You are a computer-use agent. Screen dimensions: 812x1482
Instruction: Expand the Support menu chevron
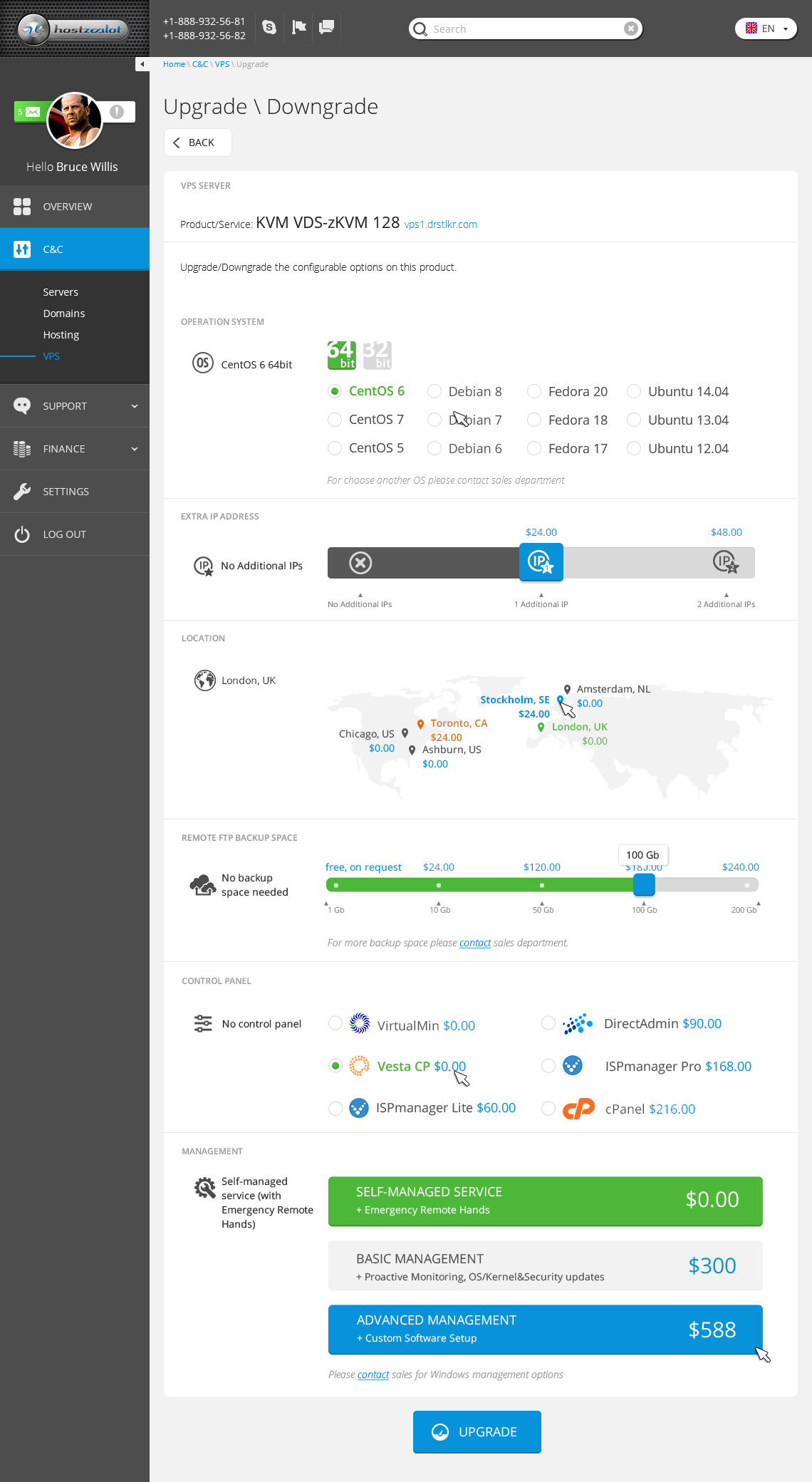135,406
